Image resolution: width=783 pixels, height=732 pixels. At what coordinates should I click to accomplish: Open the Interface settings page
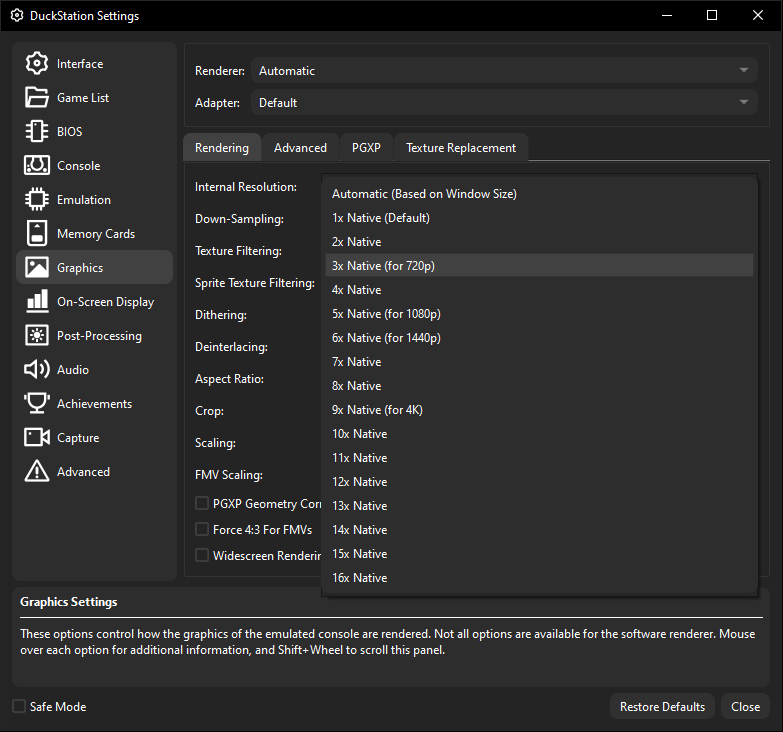click(x=94, y=63)
